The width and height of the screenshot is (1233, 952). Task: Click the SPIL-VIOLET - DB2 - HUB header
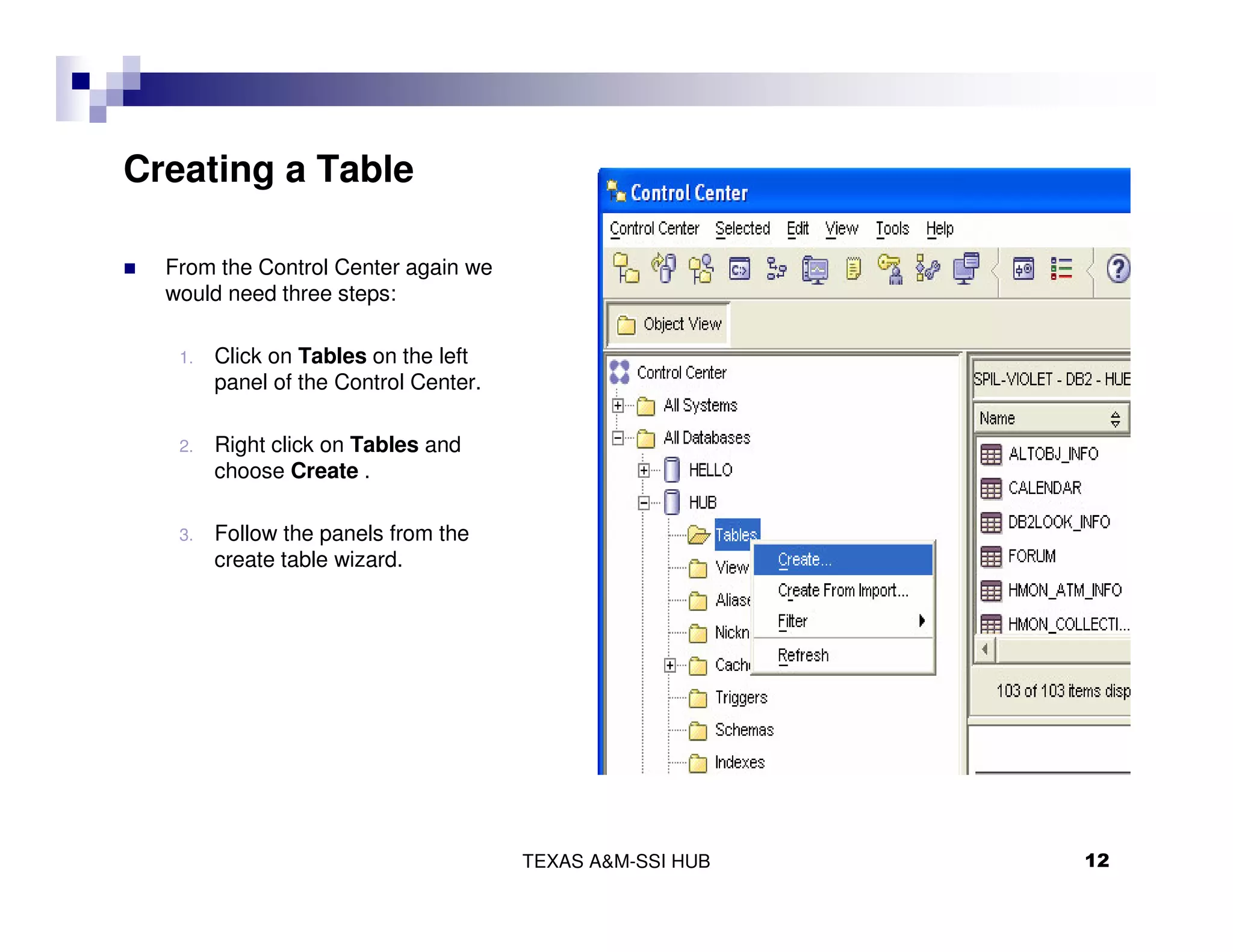[1052, 379]
